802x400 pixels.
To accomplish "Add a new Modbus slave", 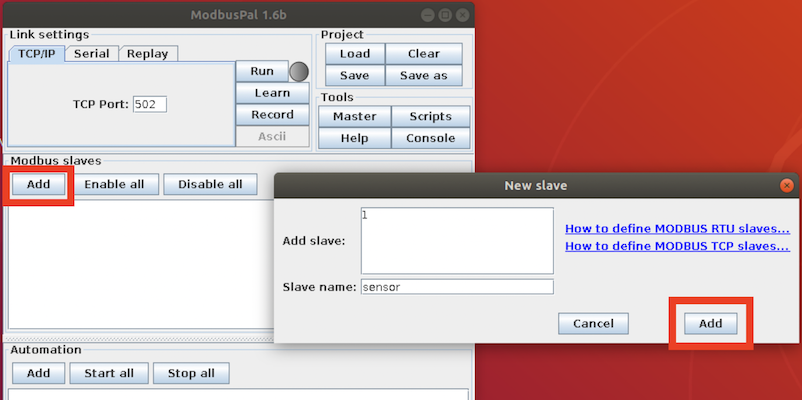I will pos(38,184).
